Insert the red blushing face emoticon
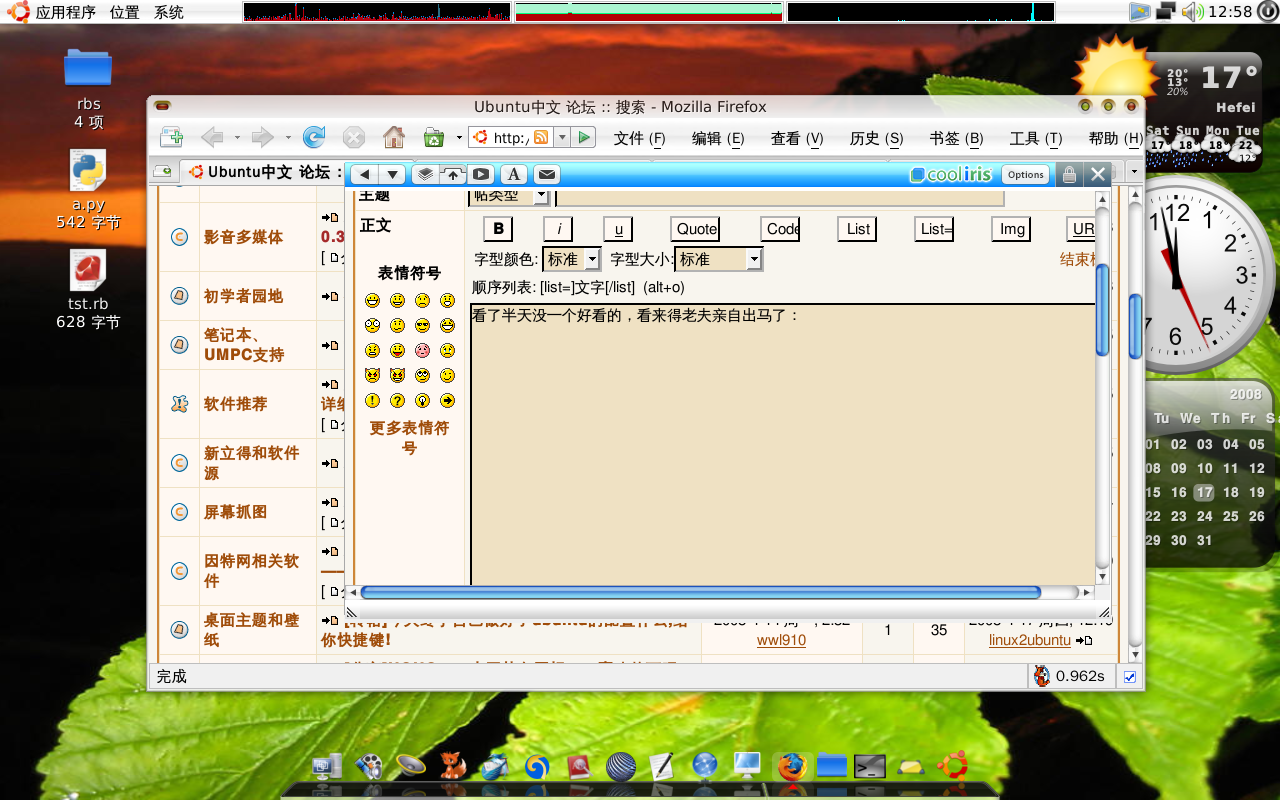 (x=422, y=350)
